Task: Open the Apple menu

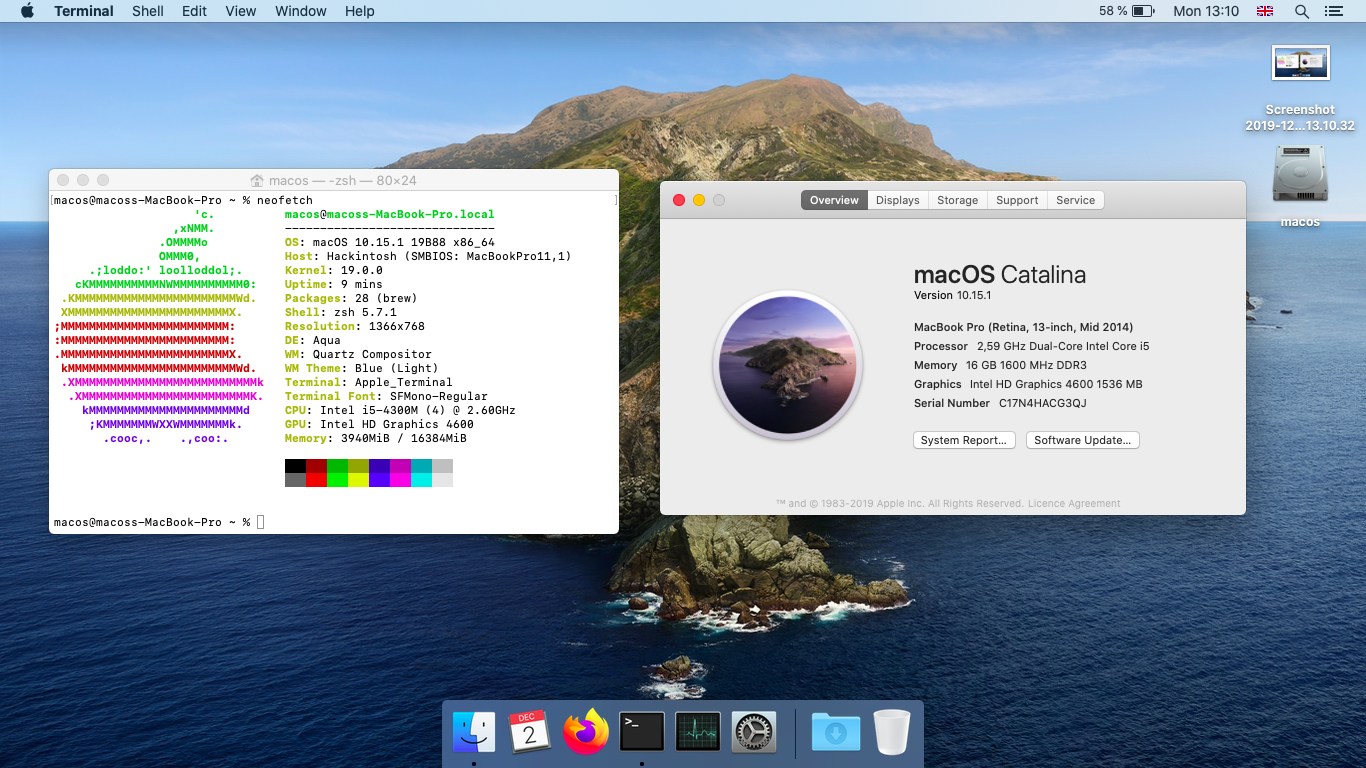Action: click(27, 11)
